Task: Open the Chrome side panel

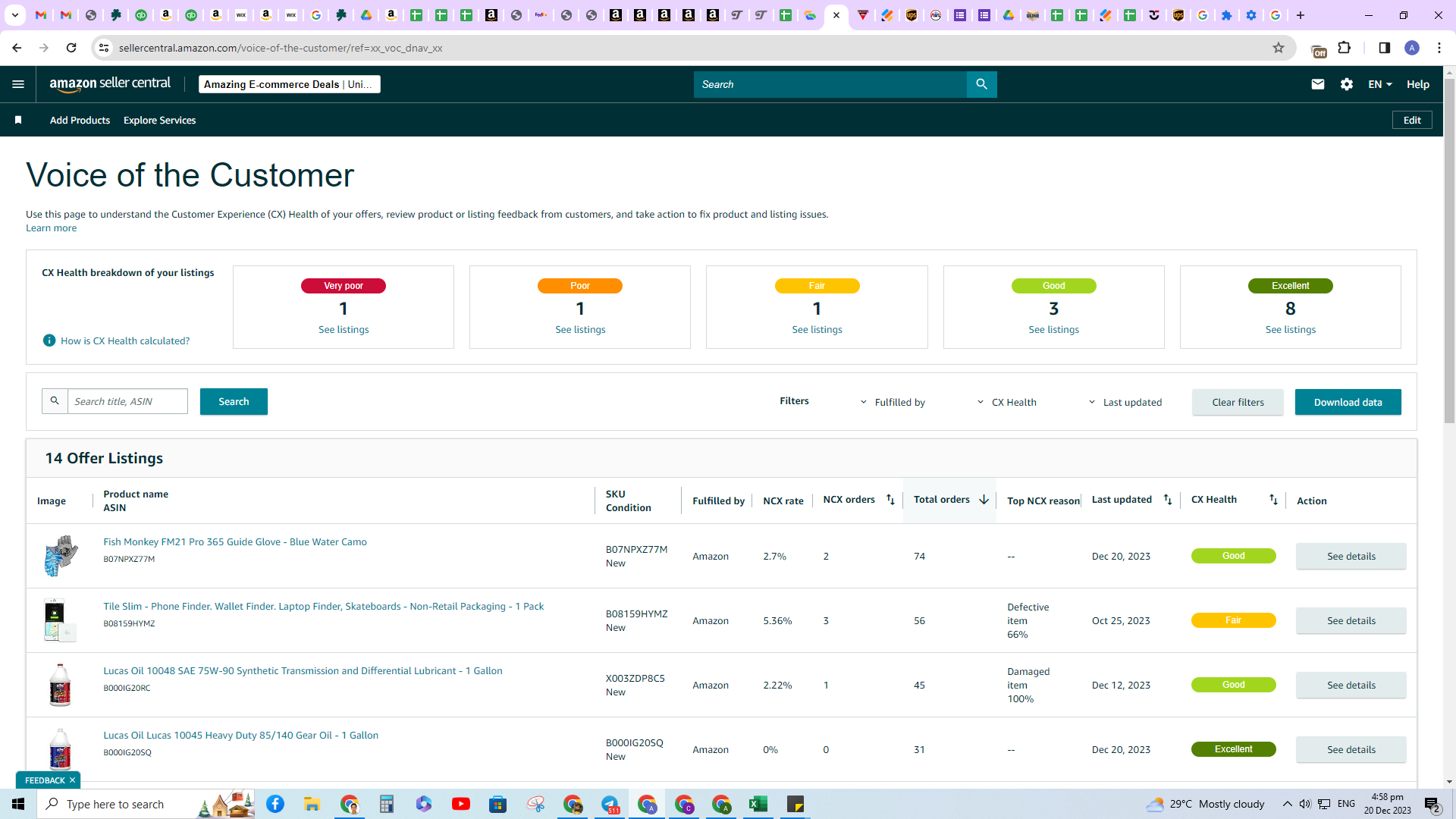Action: coord(1385,48)
